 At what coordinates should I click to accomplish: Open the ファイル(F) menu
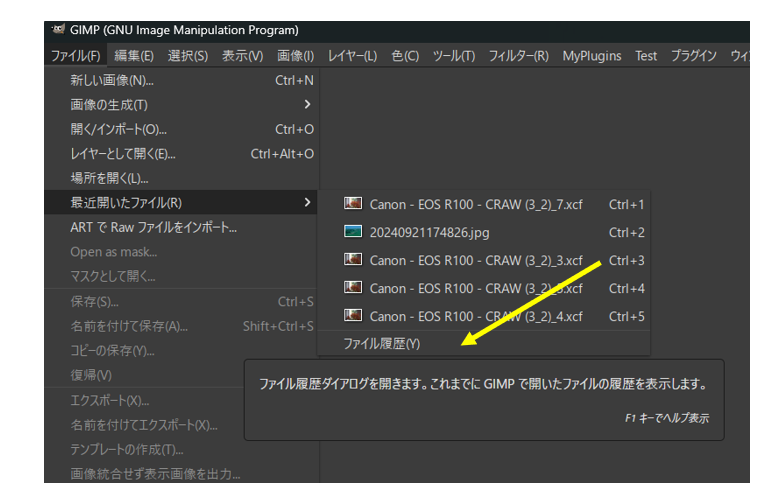(76, 56)
